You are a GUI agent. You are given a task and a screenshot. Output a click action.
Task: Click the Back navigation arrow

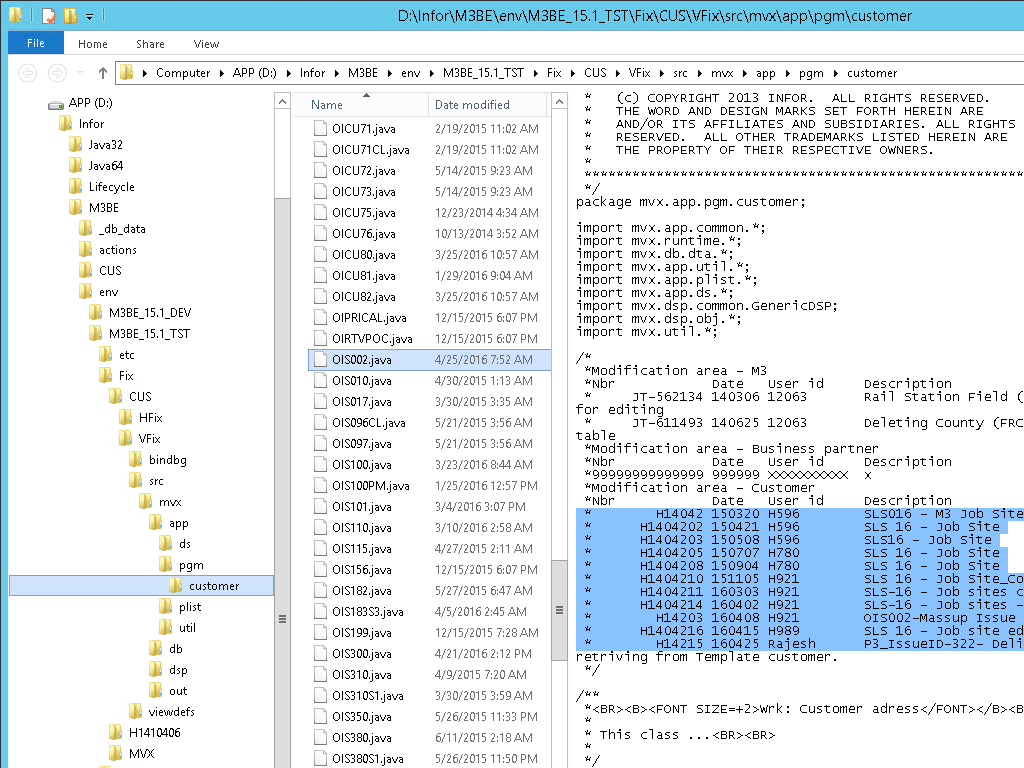click(x=28, y=73)
